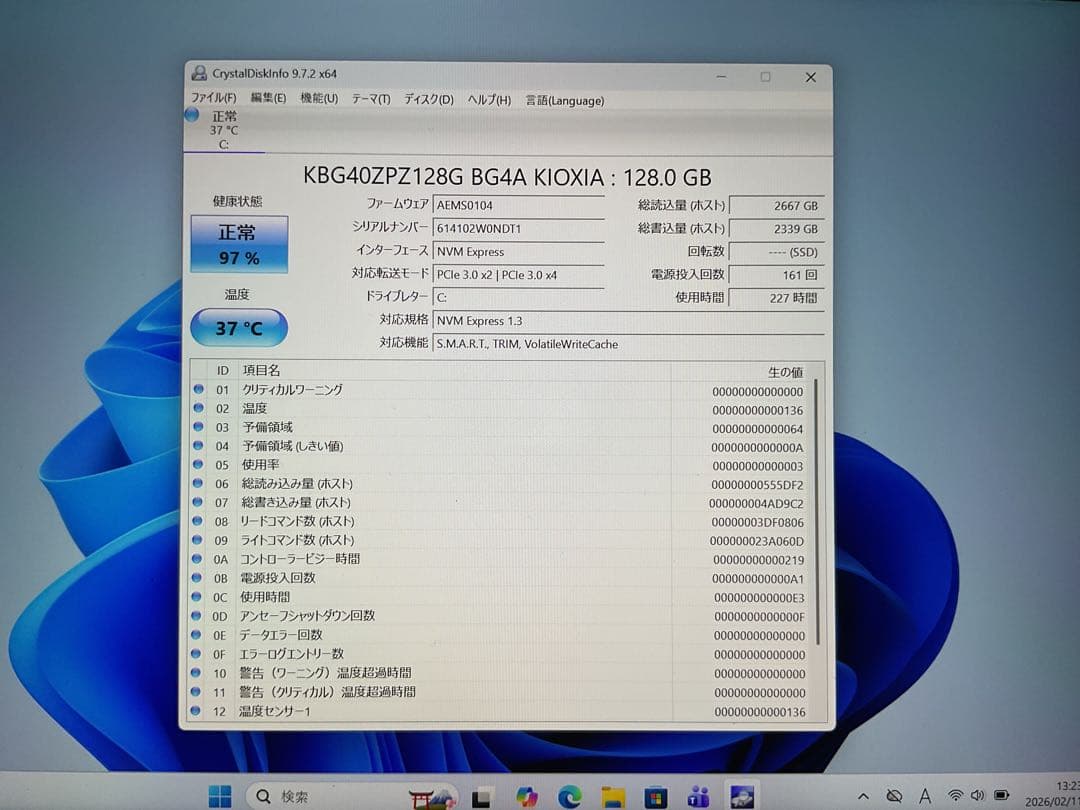The image size is (1080, 810).
Task: Click total host writes value 2339 GB
Action: click(776, 229)
